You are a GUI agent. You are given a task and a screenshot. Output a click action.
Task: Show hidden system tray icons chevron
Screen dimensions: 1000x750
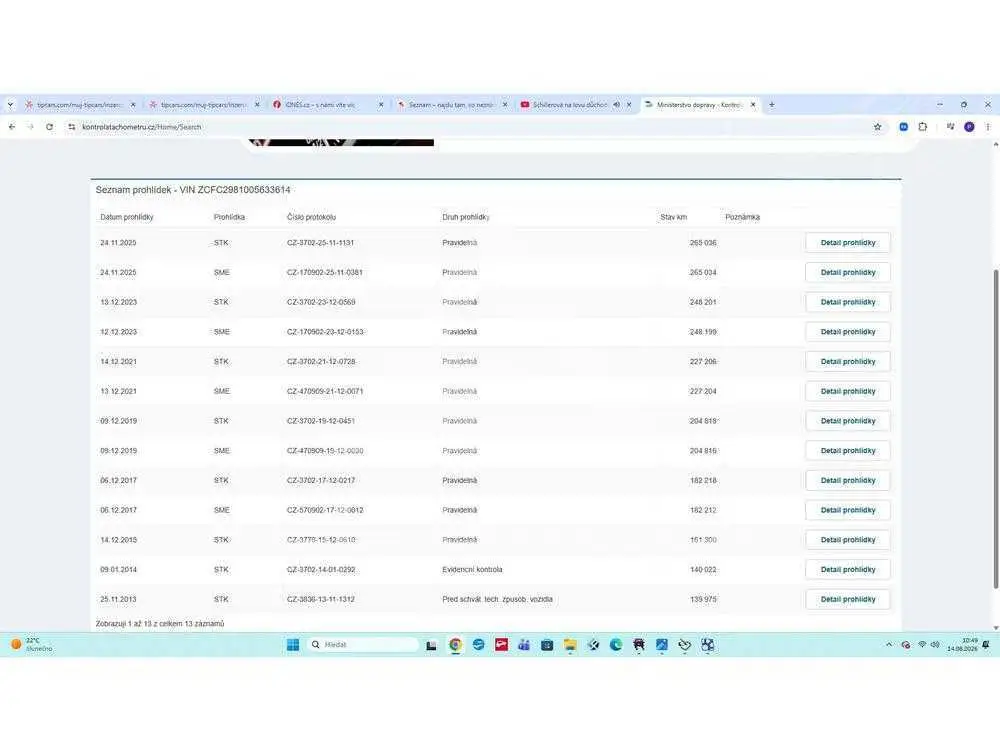coord(889,645)
